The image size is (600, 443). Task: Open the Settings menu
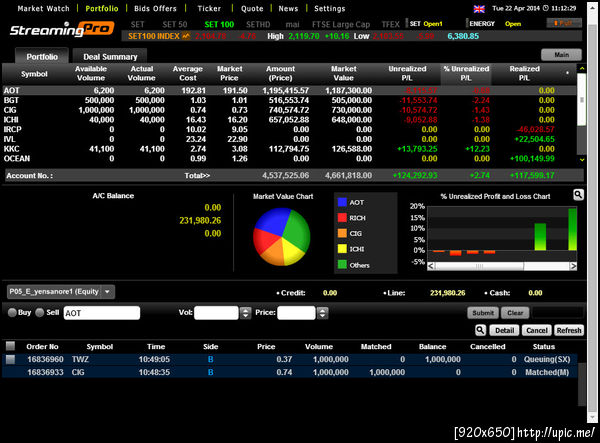329,8
